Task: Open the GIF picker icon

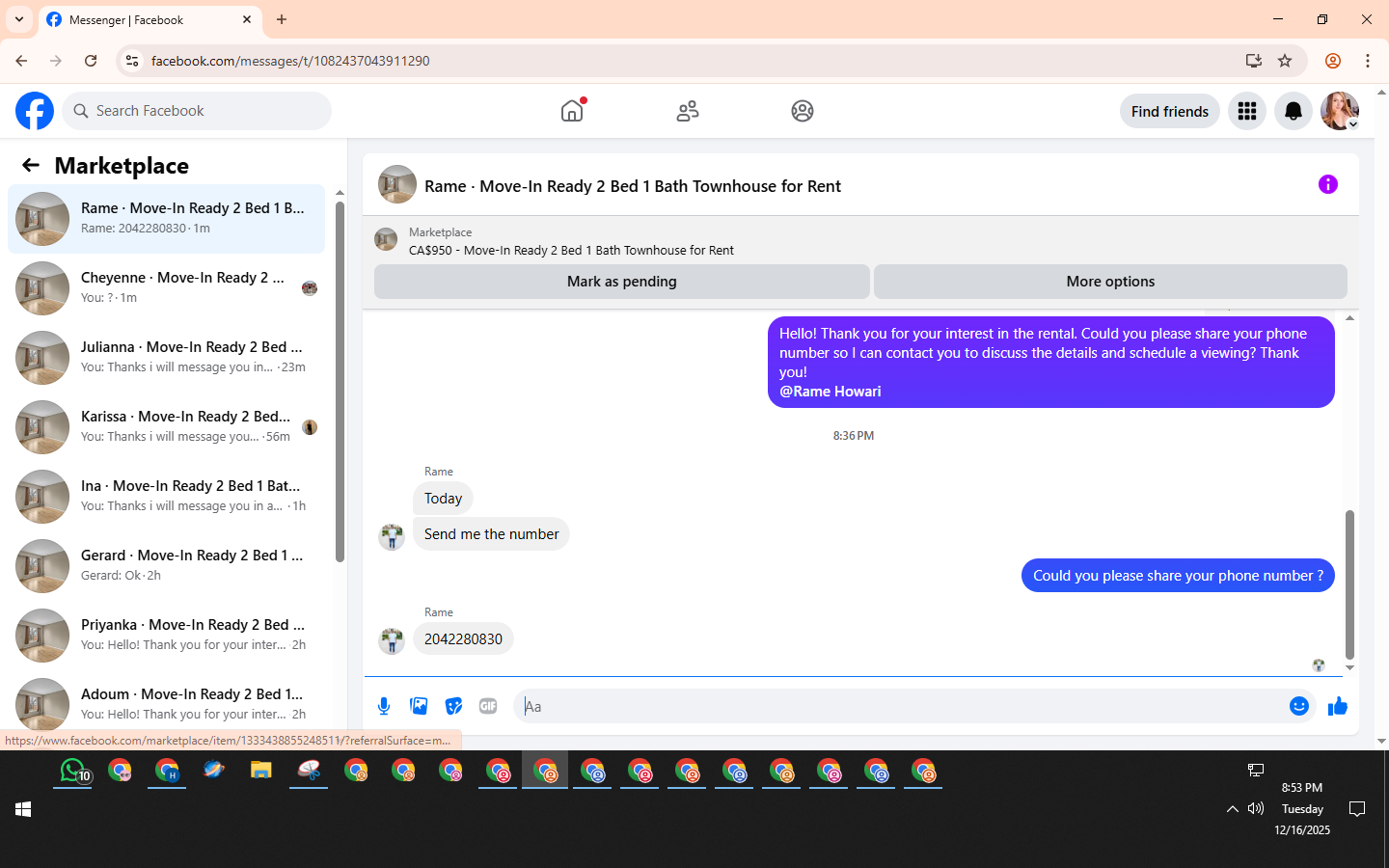Action: 488,706
